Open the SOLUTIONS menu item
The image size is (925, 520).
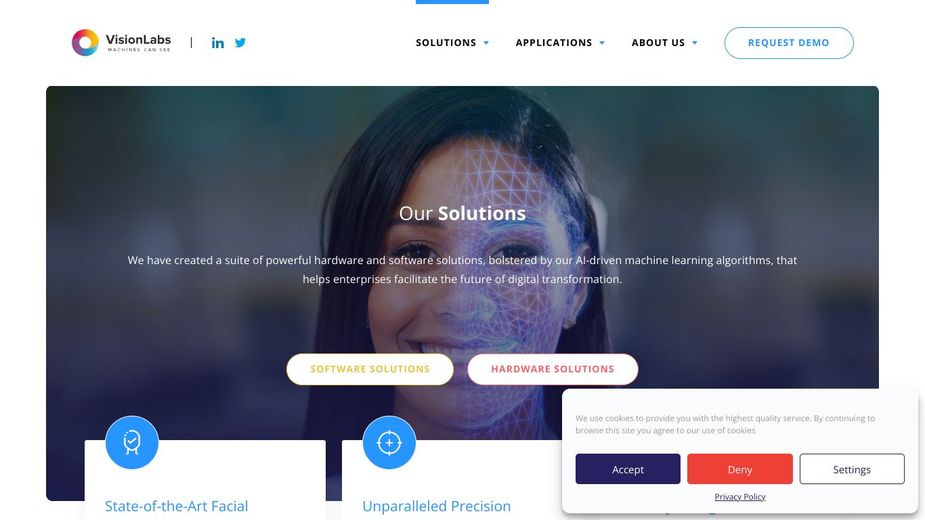pyautogui.click(x=446, y=42)
